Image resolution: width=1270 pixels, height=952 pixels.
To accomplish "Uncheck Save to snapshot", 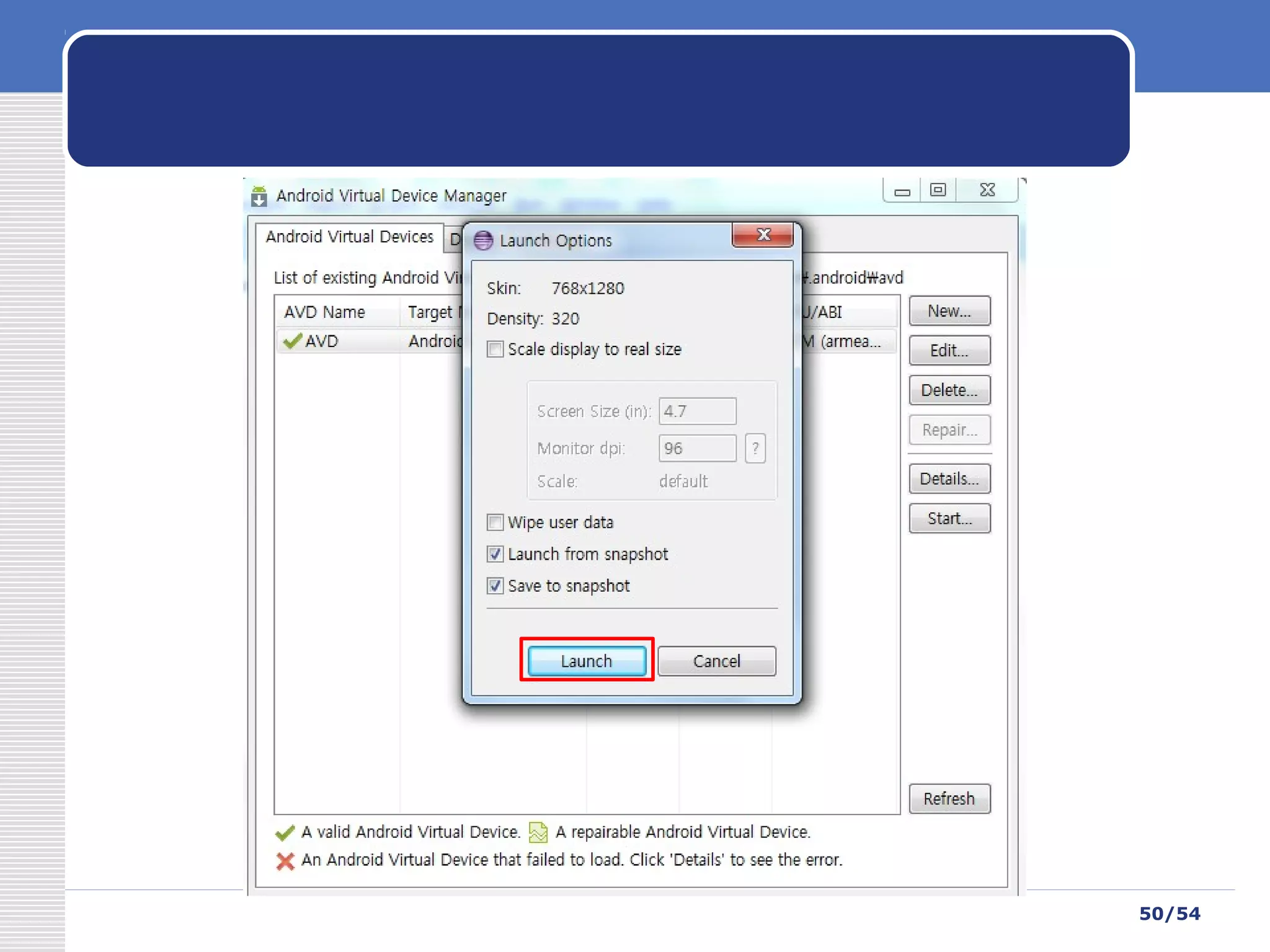I will coord(495,586).
